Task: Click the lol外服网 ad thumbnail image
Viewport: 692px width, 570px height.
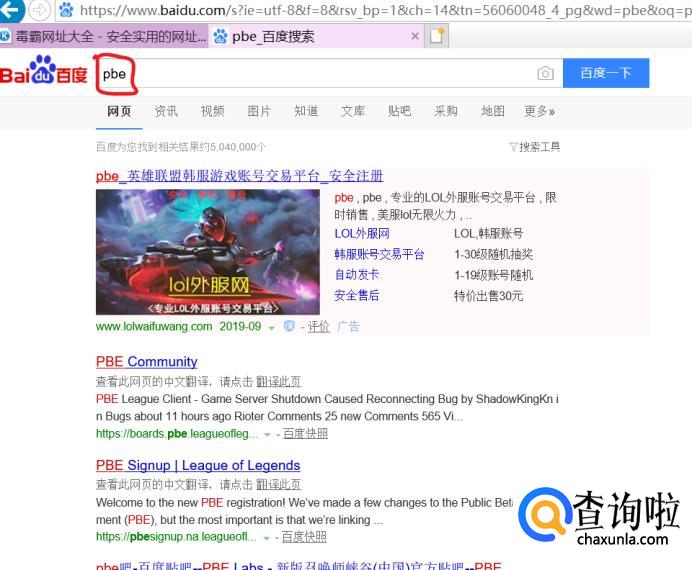Action: [208, 252]
